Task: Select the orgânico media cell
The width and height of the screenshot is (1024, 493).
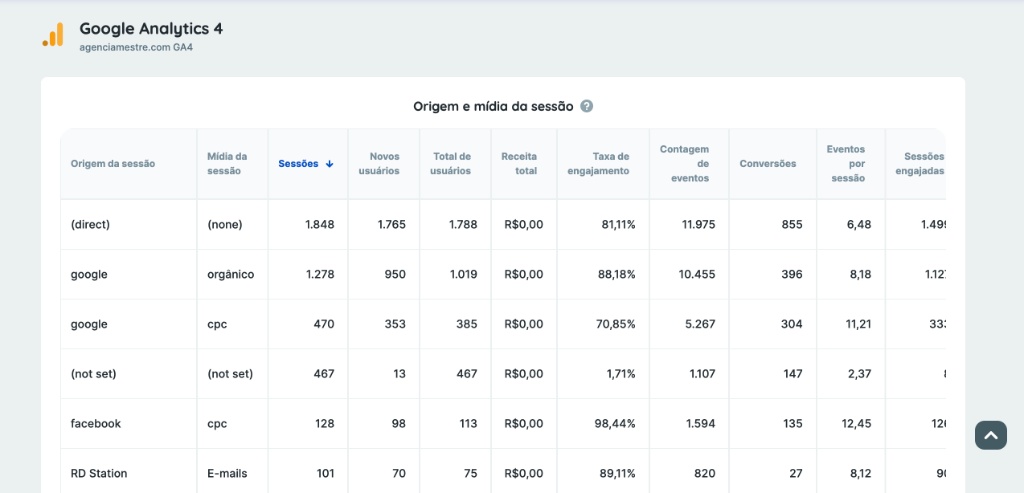Action: [231, 274]
